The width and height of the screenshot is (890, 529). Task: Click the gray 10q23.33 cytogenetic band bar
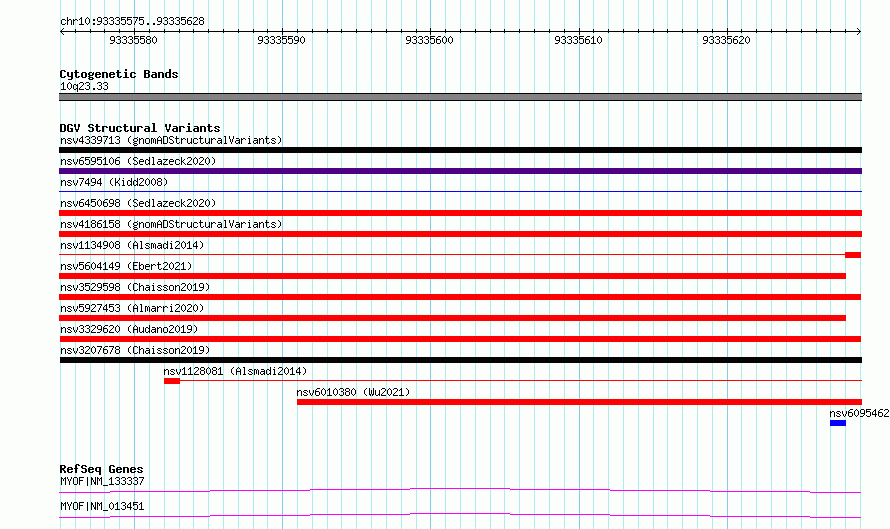pyautogui.click(x=460, y=97)
